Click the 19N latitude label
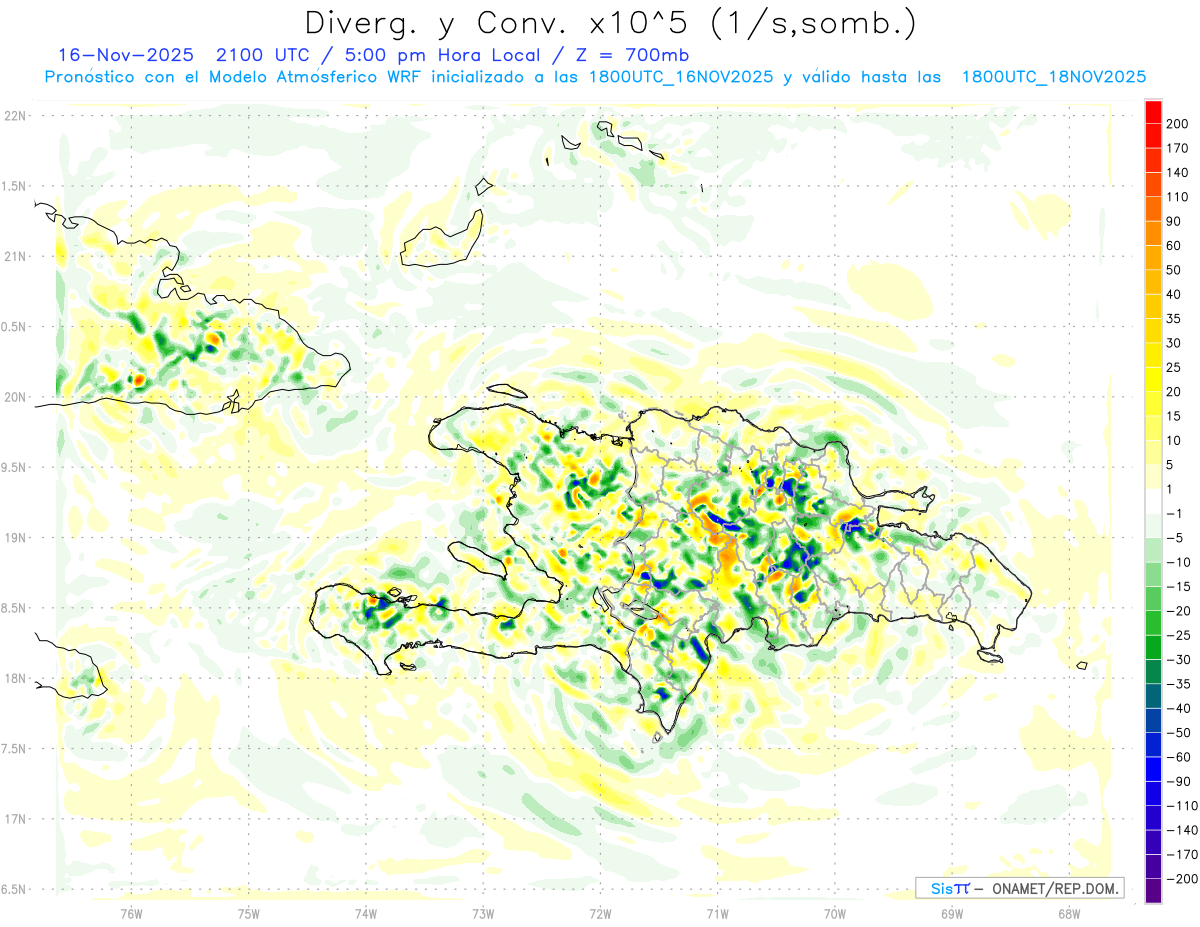Viewport: 1200px width, 927px height. pyautogui.click(x=14, y=538)
